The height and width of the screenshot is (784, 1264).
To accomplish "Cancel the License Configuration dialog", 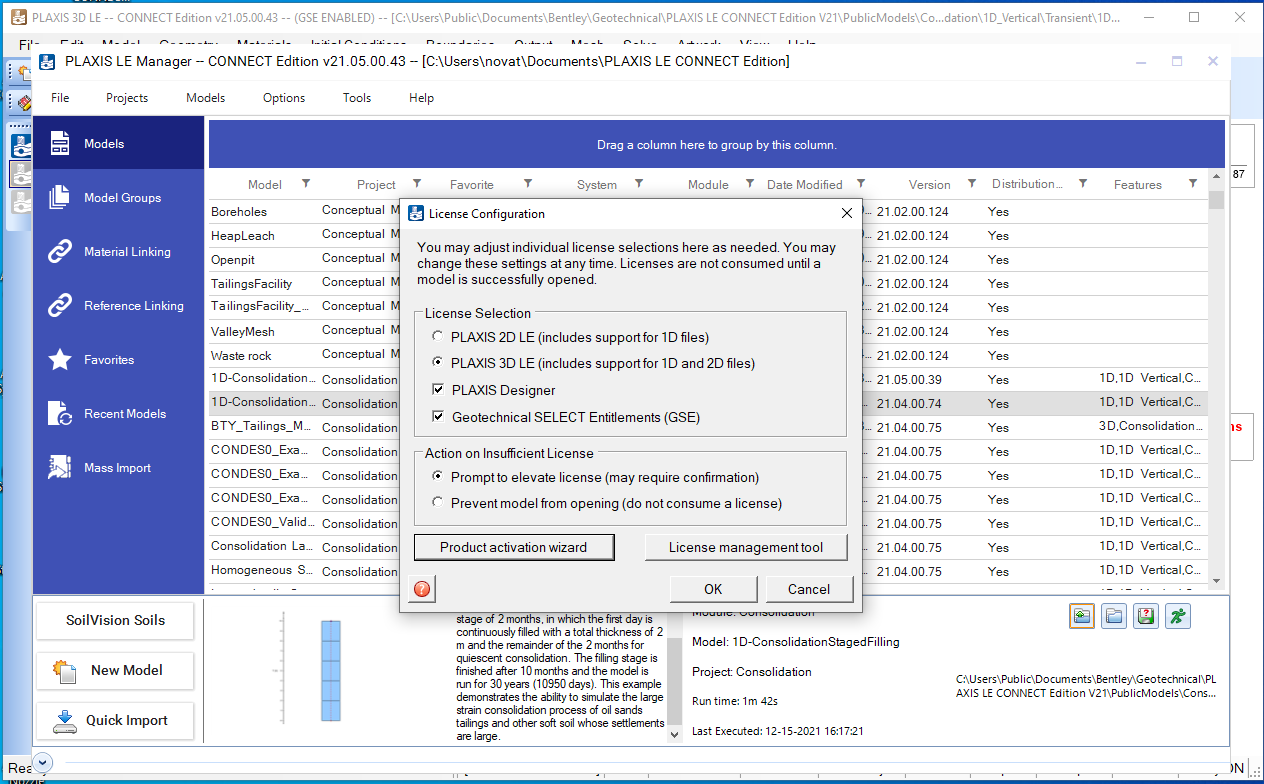I will [809, 589].
